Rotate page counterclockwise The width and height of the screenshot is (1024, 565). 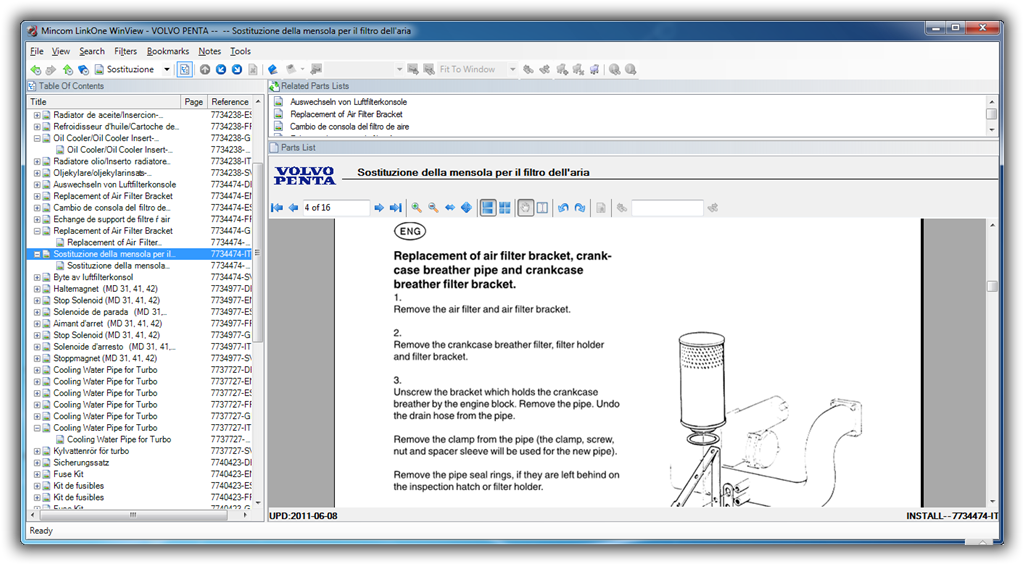click(x=563, y=208)
